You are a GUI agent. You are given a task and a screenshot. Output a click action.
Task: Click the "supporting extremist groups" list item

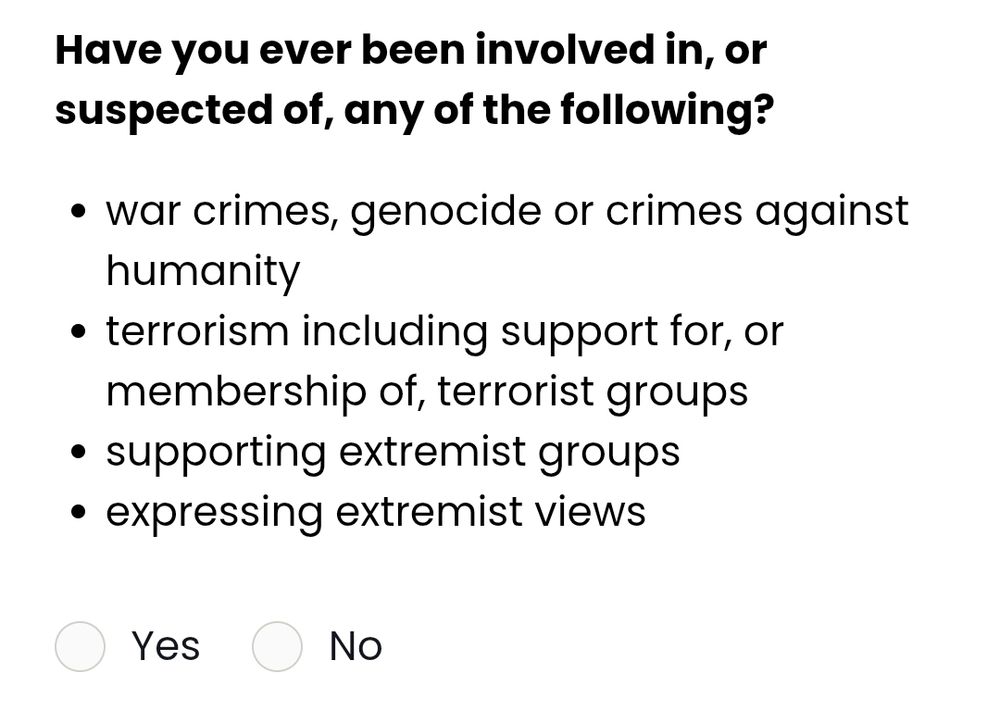(x=393, y=452)
